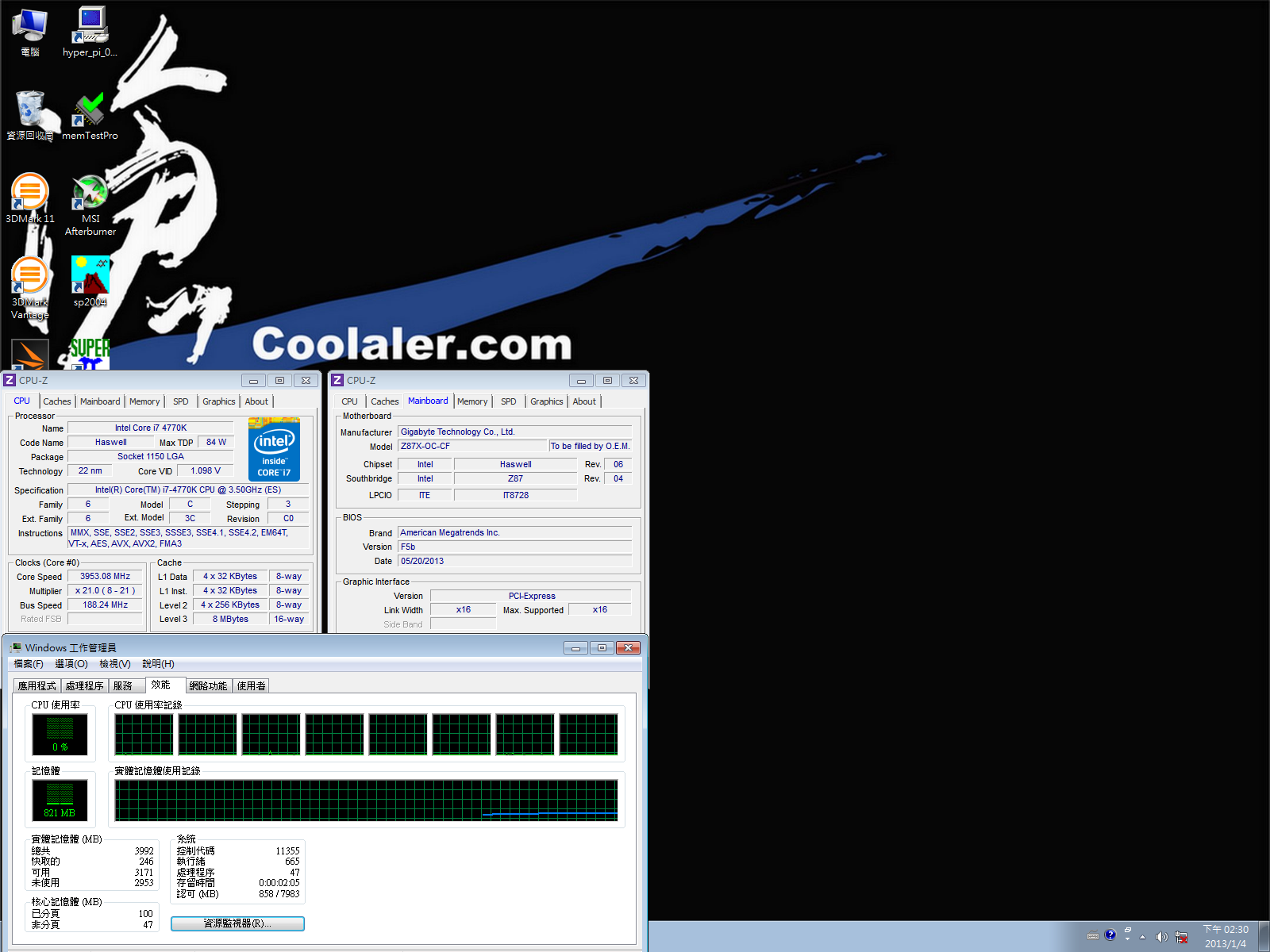Viewport: 1270px width, 952px height.
Task: Open the 說明(H) menu in Task Manager
Action: (158, 664)
